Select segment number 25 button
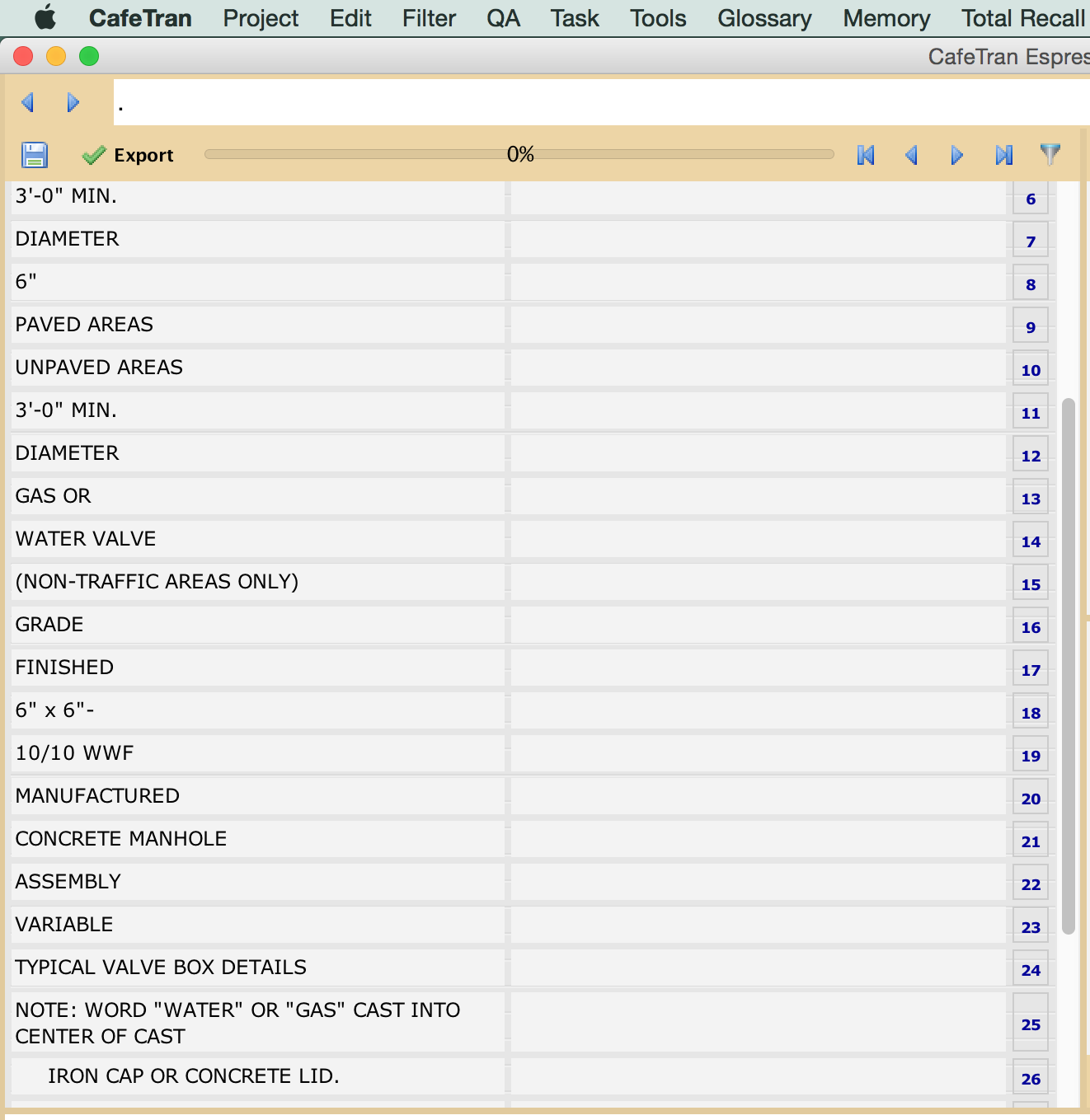This screenshot has height=1120, width=1090. [1031, 1024]
